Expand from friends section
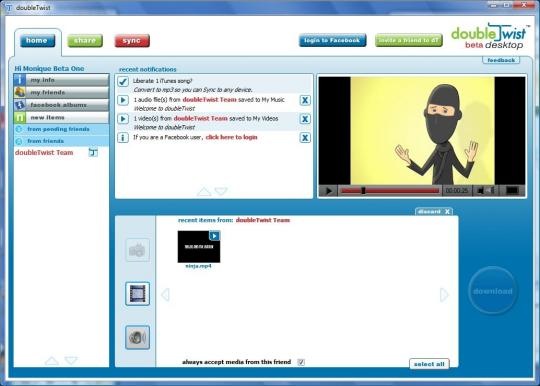This screenshot has width=540, height=386. pos(61,141)
